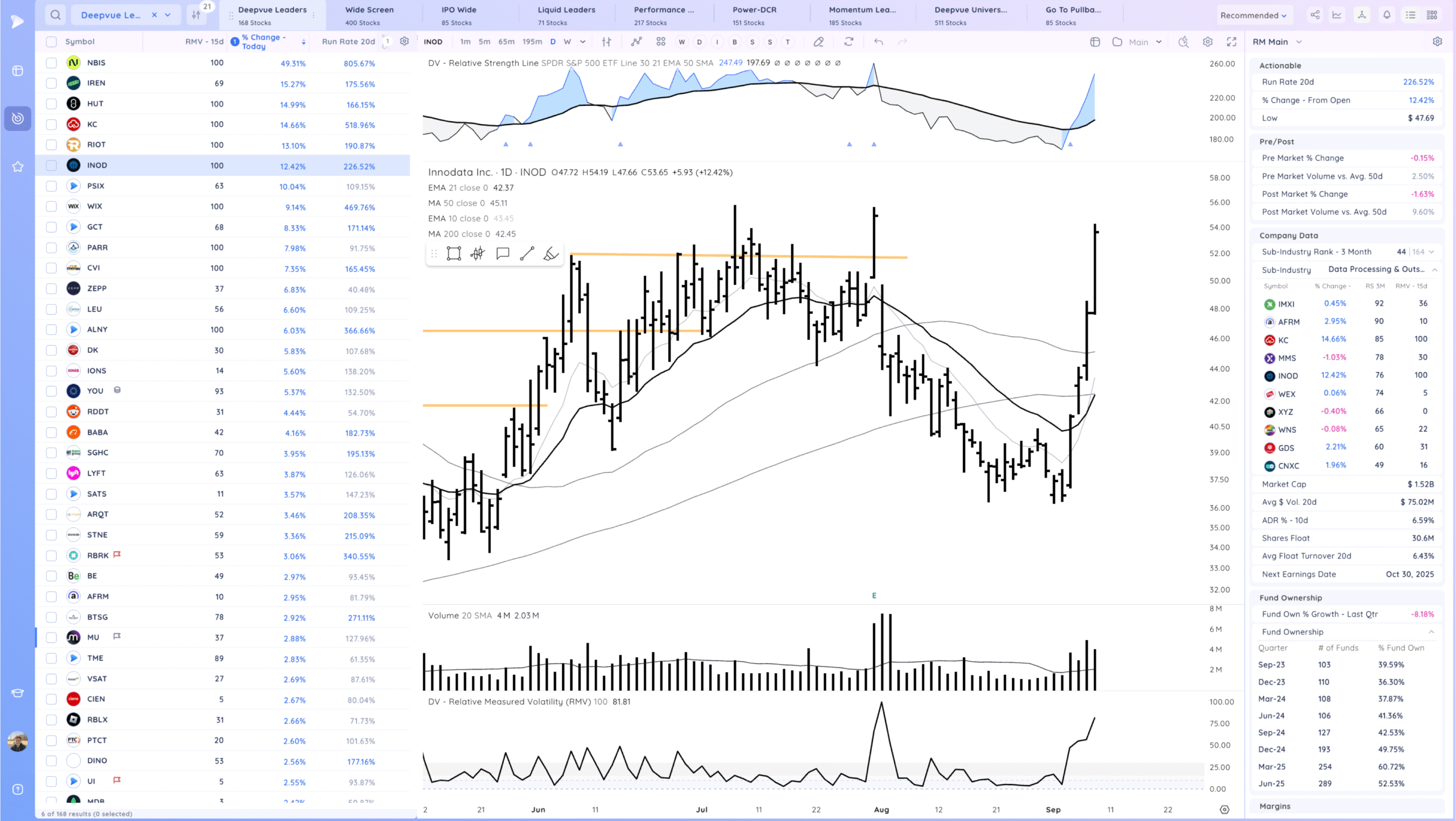Viewport: 1456px width, 821px height.
Task: Open help question mark in sidebar
Action: (18, 789)
